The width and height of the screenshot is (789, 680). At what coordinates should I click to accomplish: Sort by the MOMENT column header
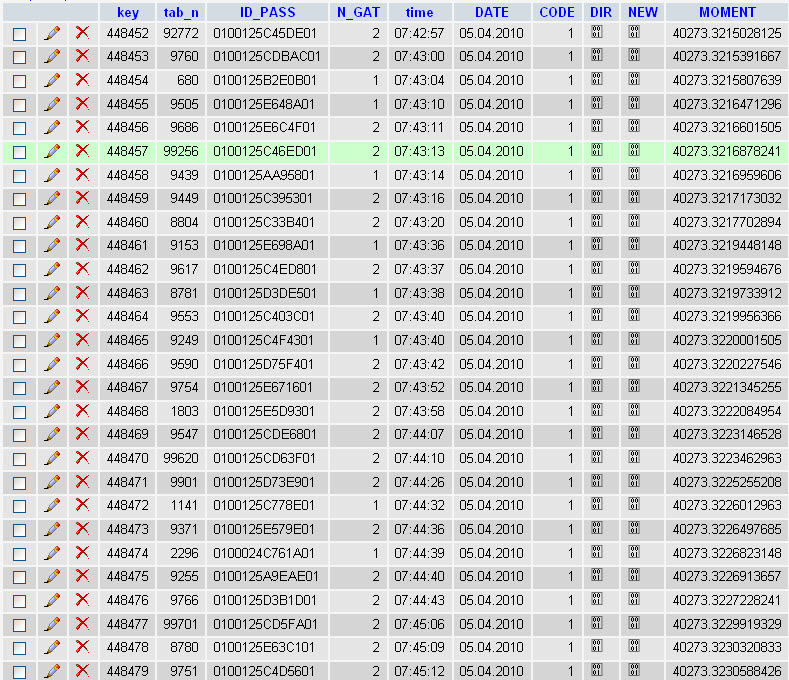point(727,13)
